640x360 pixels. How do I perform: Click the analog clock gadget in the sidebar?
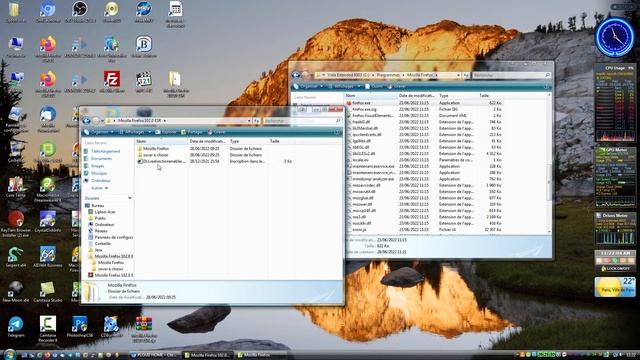(x=614, y=38)
